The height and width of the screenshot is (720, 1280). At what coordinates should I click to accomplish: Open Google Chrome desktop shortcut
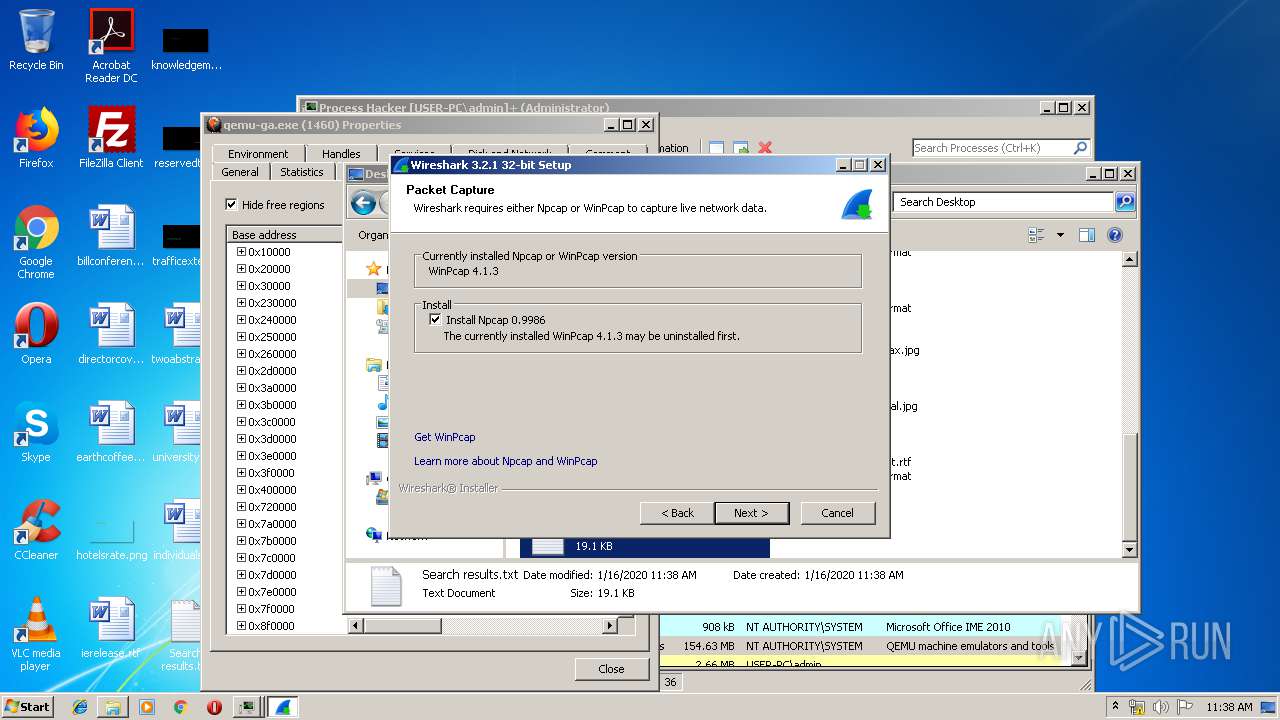pos(36,243)
